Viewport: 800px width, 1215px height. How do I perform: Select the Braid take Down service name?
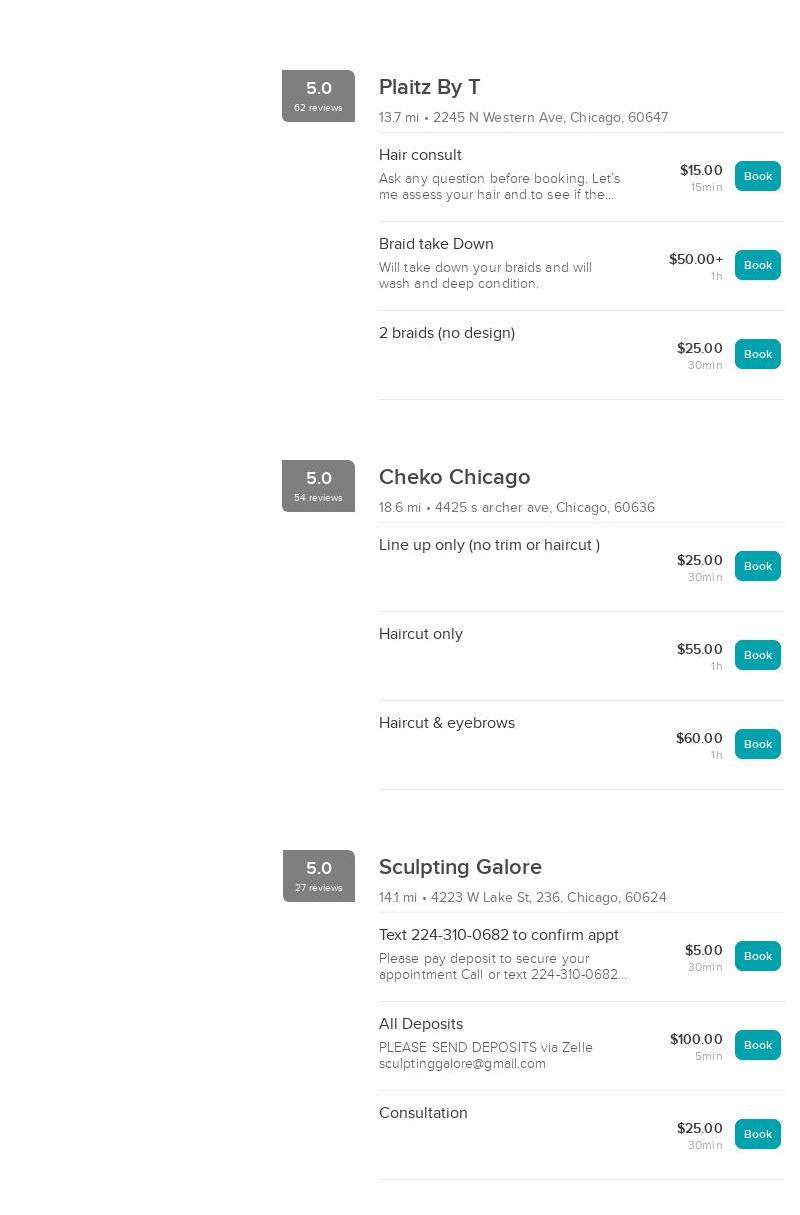click(x=436, y=244)
